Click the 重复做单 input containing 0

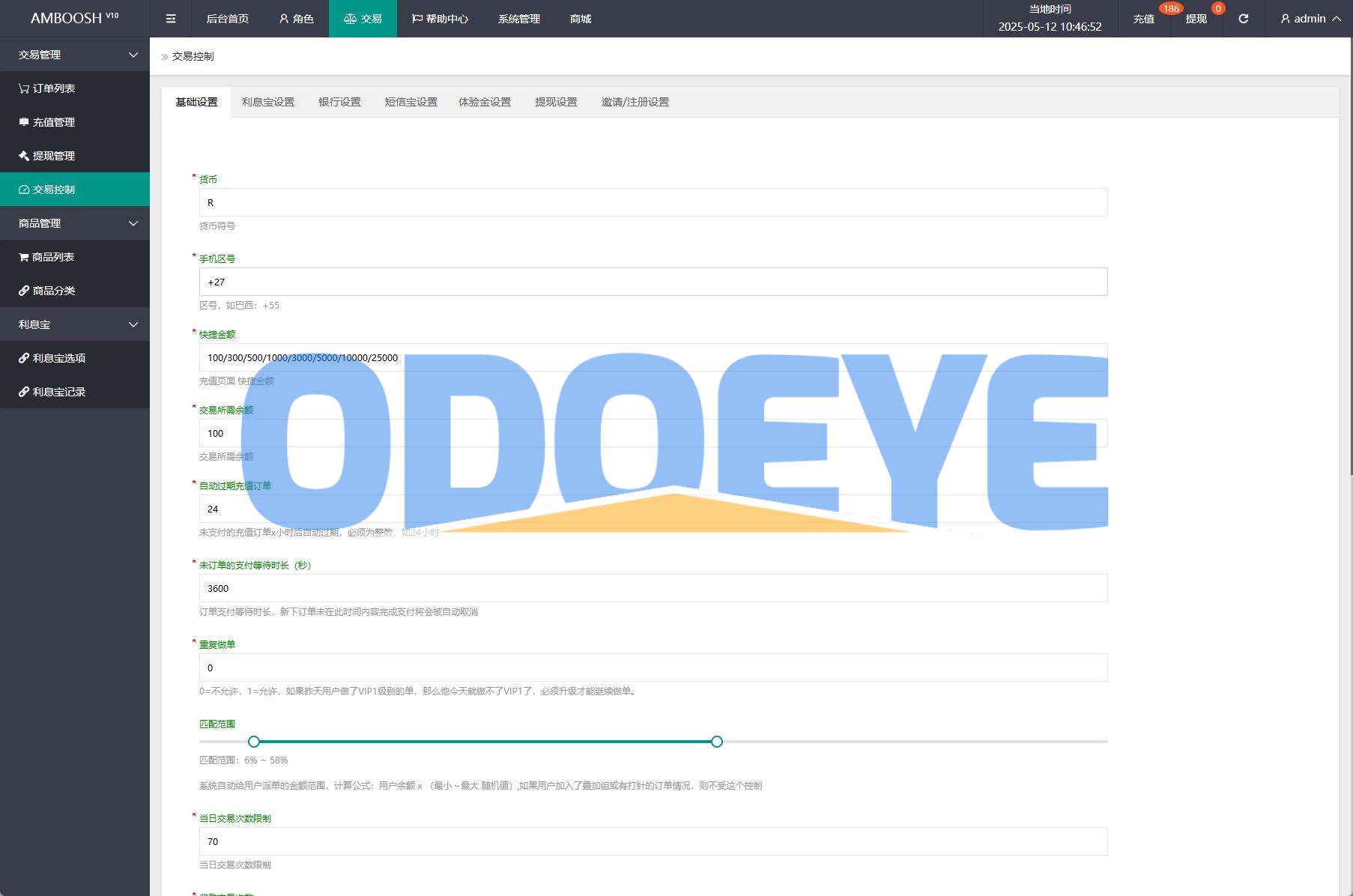click(653, 668)
